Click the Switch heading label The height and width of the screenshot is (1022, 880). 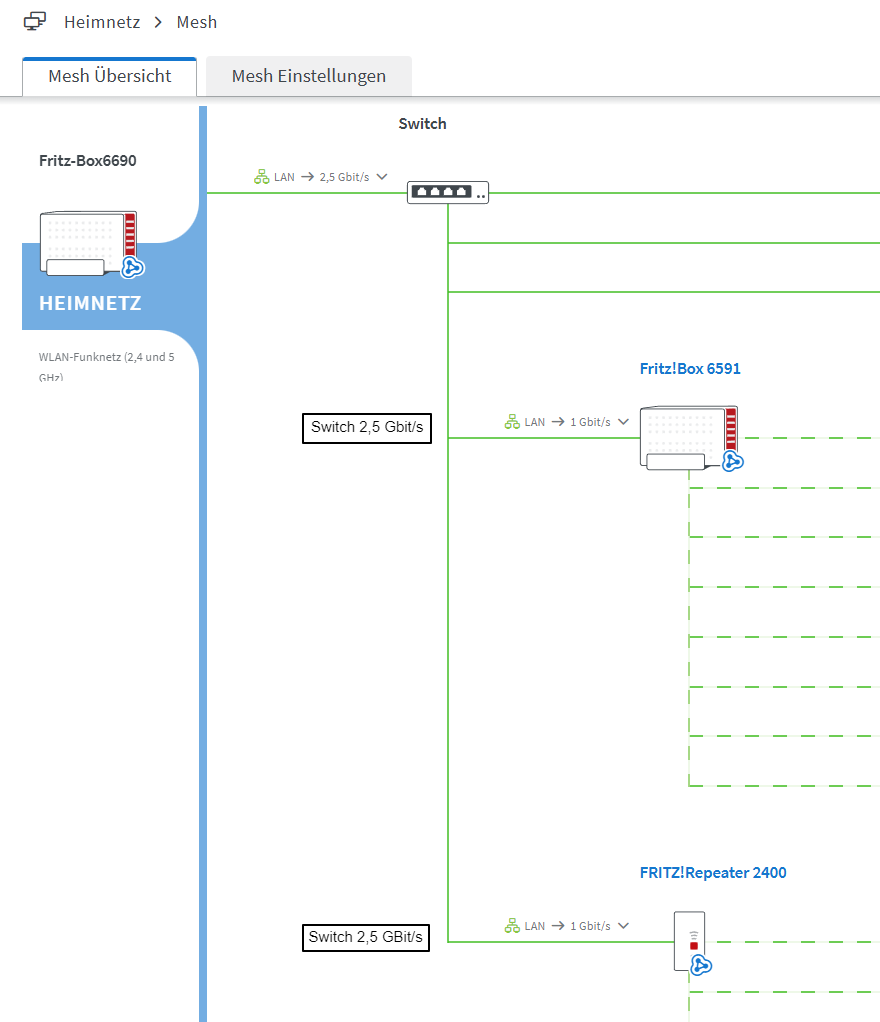click(x=422, y=124)
